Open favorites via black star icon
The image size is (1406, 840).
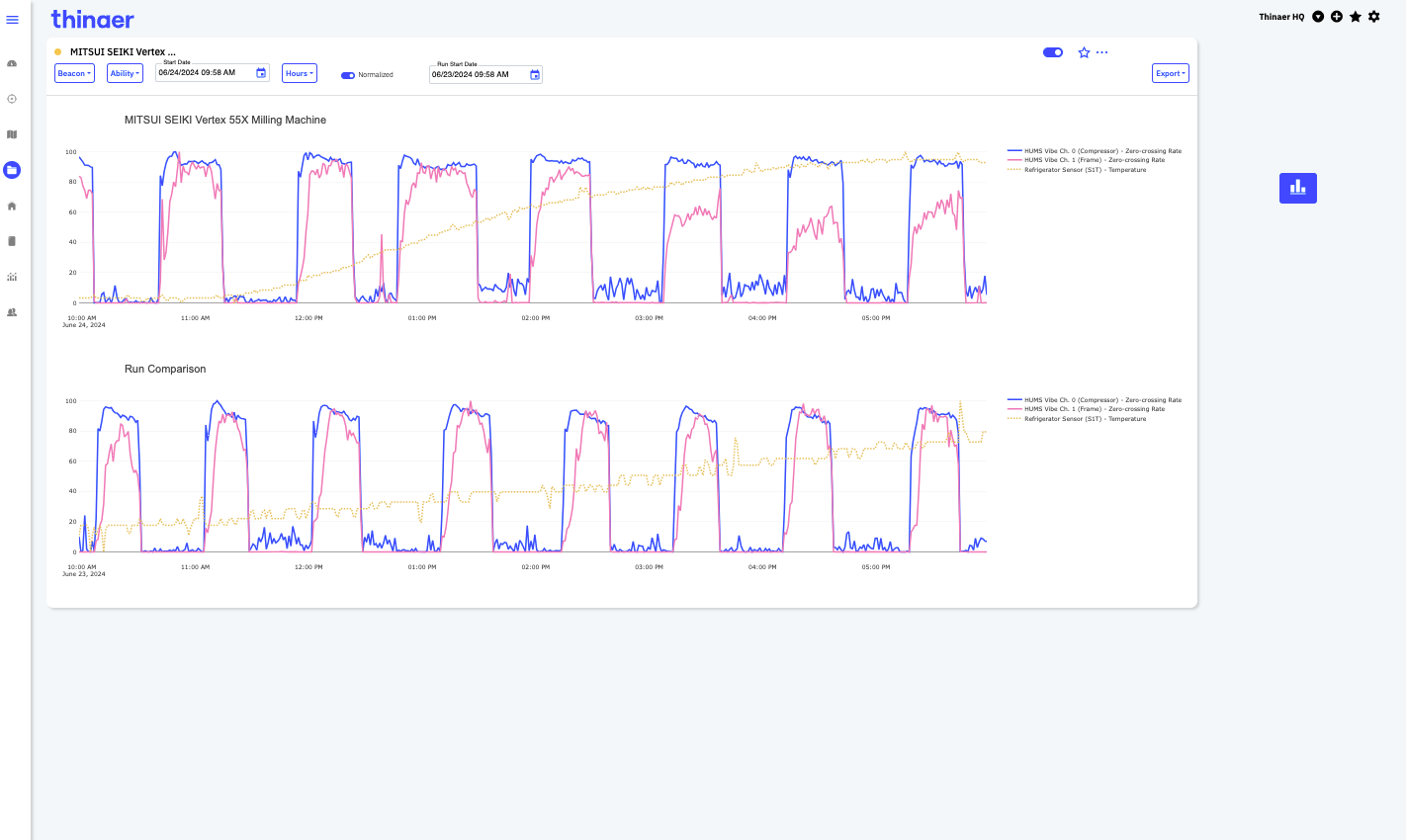tap(1356, 17)
